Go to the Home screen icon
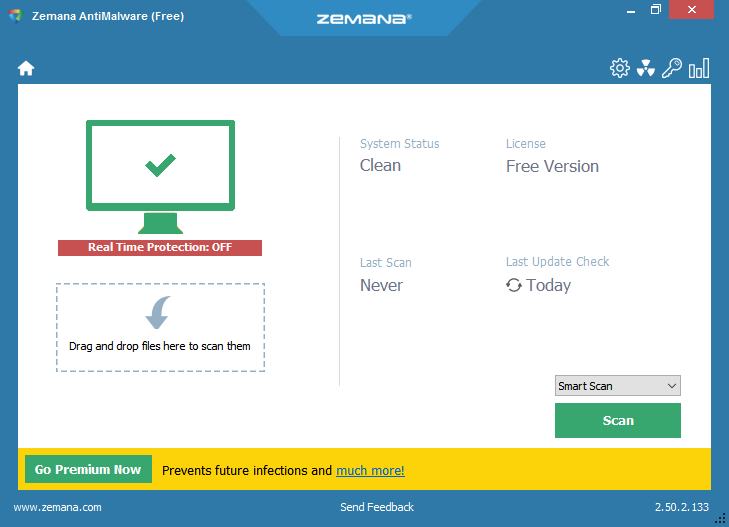The height and width of the screenshot is (527, 729). tap(26, 68)
